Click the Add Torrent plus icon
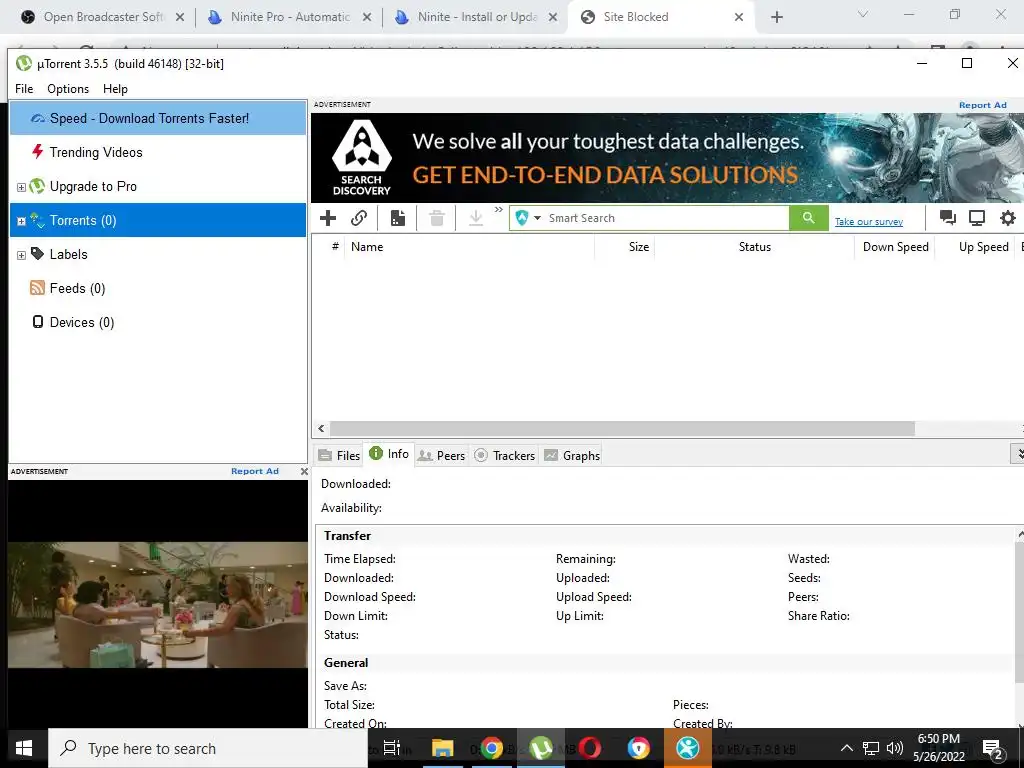This screenshot has width=1024, height=768. click(328, 218)
